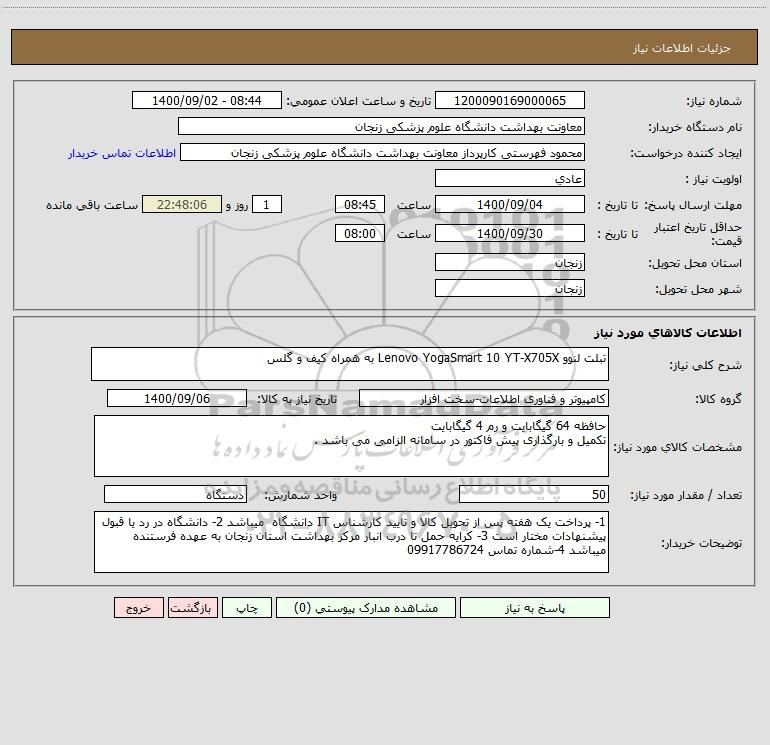Click the خروج exit button
The height and width of the screenshot is (745, 770).
click(139, 608)
